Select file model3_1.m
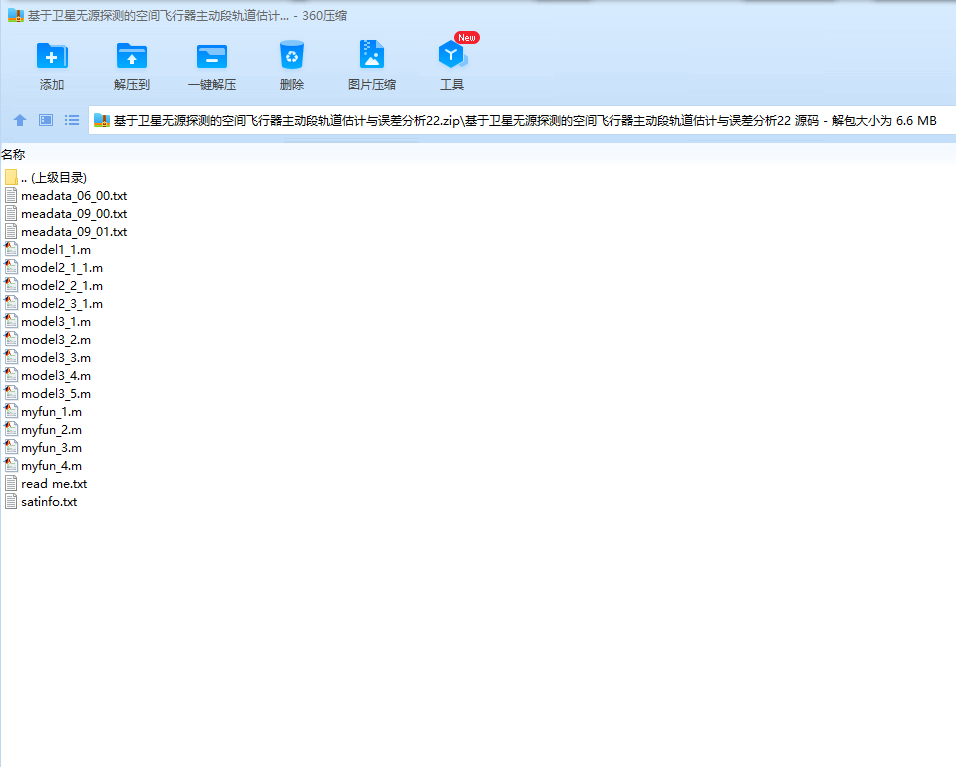 (x=48, y=321)
